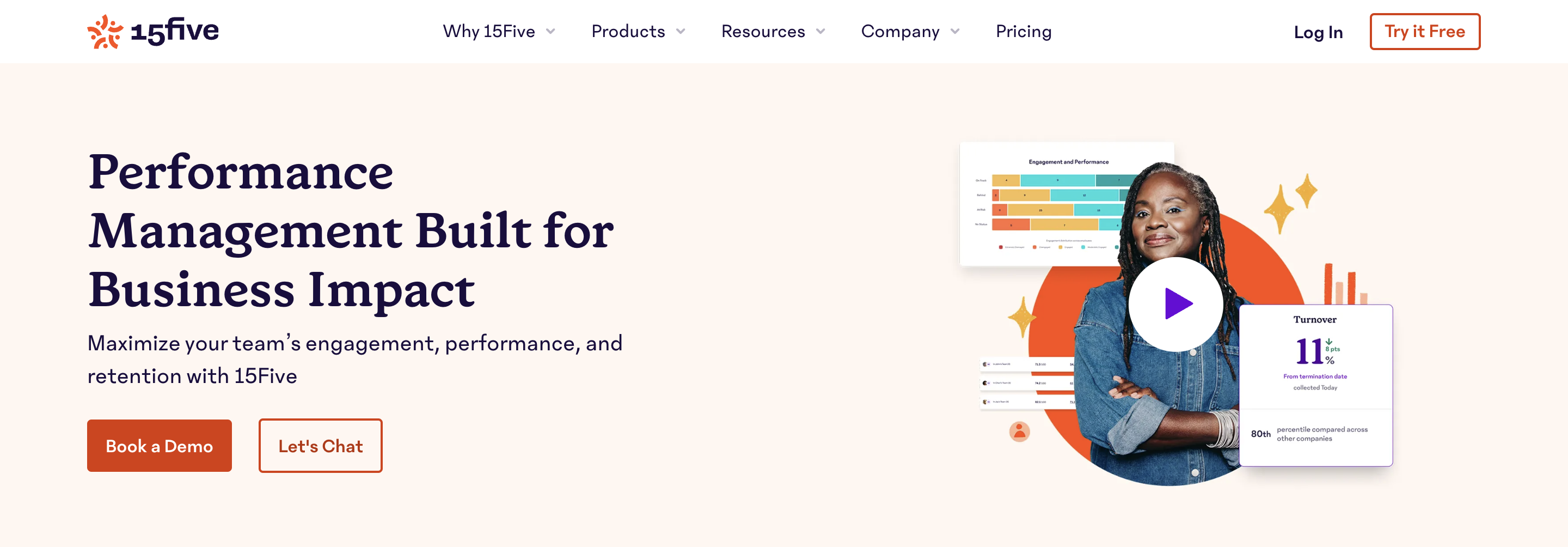Click the Book a Demo button

tap(160, 445)
